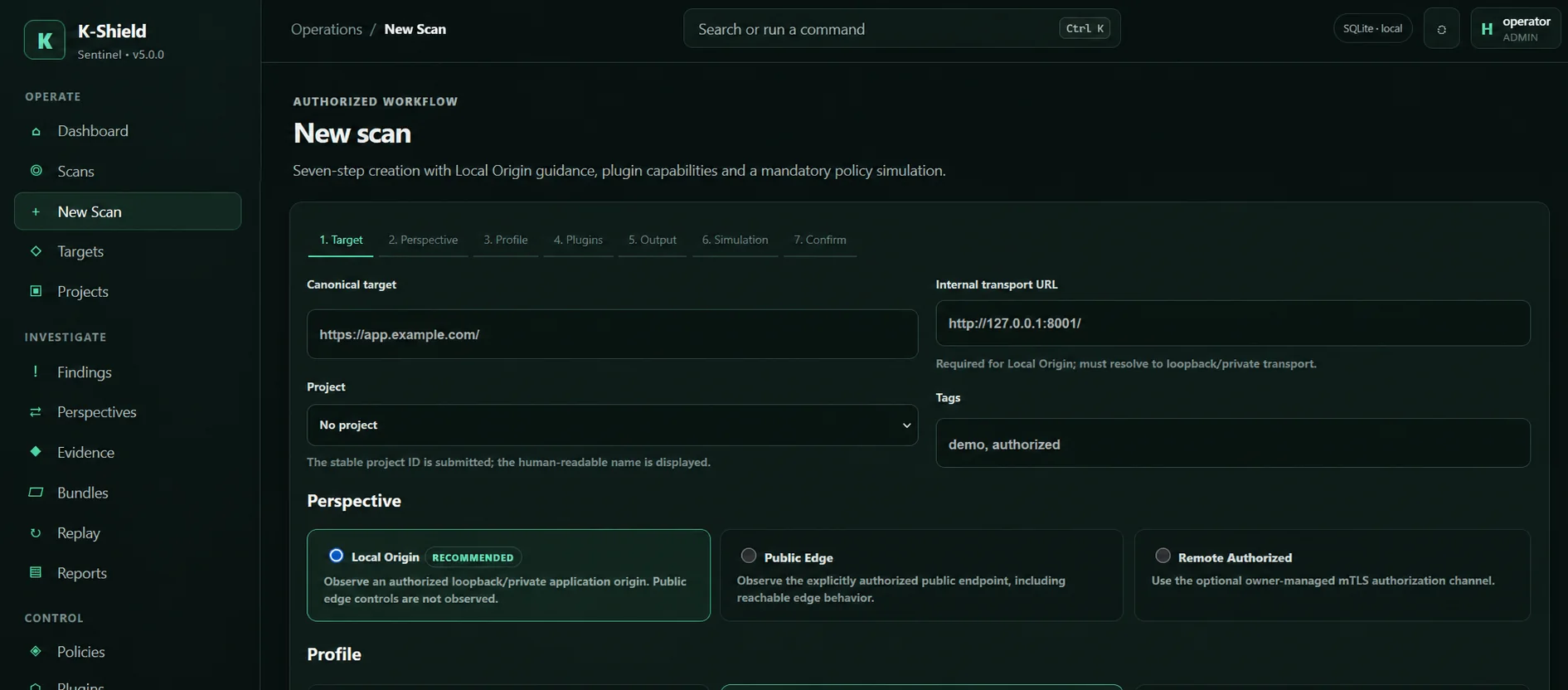Switch to the 6. Simulation step tab

click(x=735, y=240)
